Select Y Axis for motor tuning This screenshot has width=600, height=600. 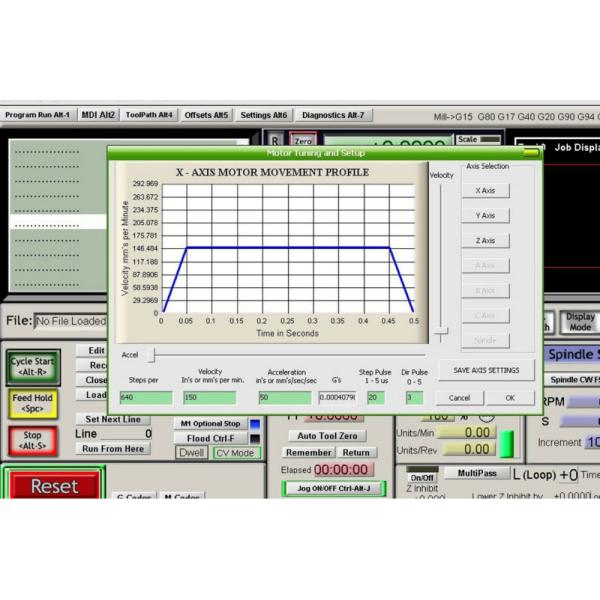tap(485, 215)
